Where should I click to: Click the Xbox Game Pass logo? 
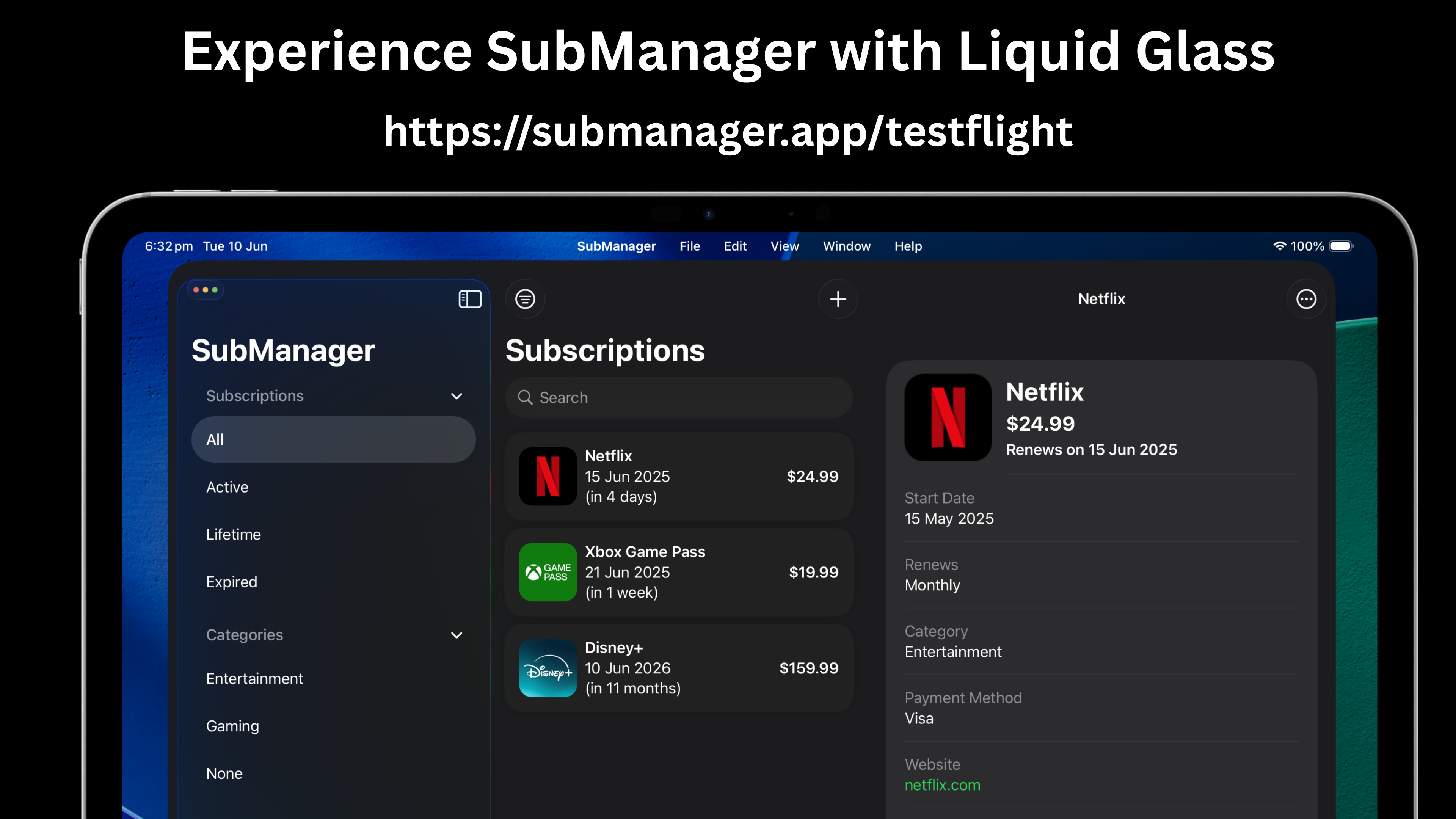[x=548, y=572]
